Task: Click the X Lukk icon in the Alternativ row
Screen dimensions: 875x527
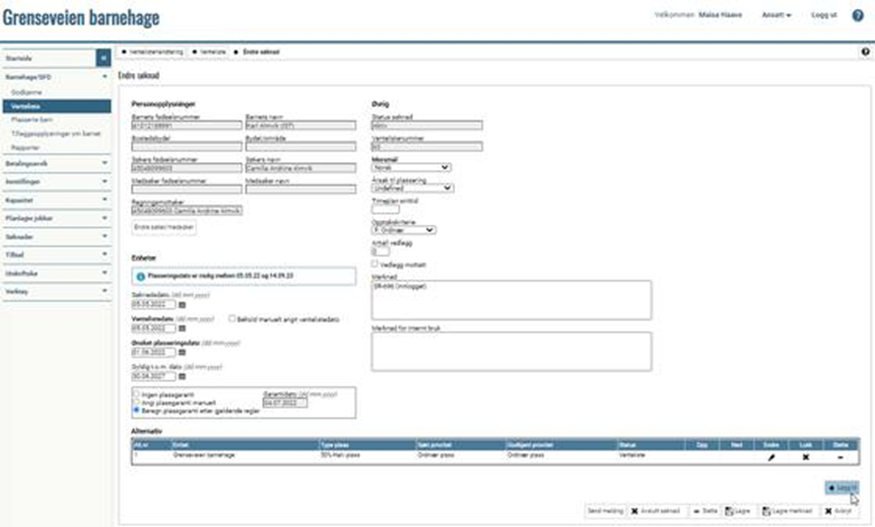Action: [x=805, y=456]
